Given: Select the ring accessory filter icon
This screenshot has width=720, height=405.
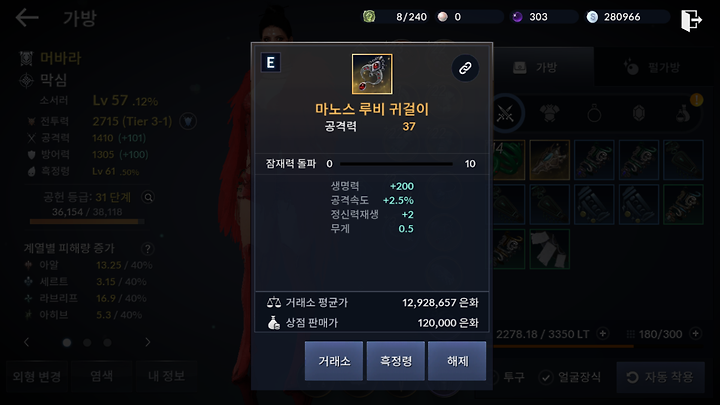Looking at the screenshot, I should coord(594,113).
